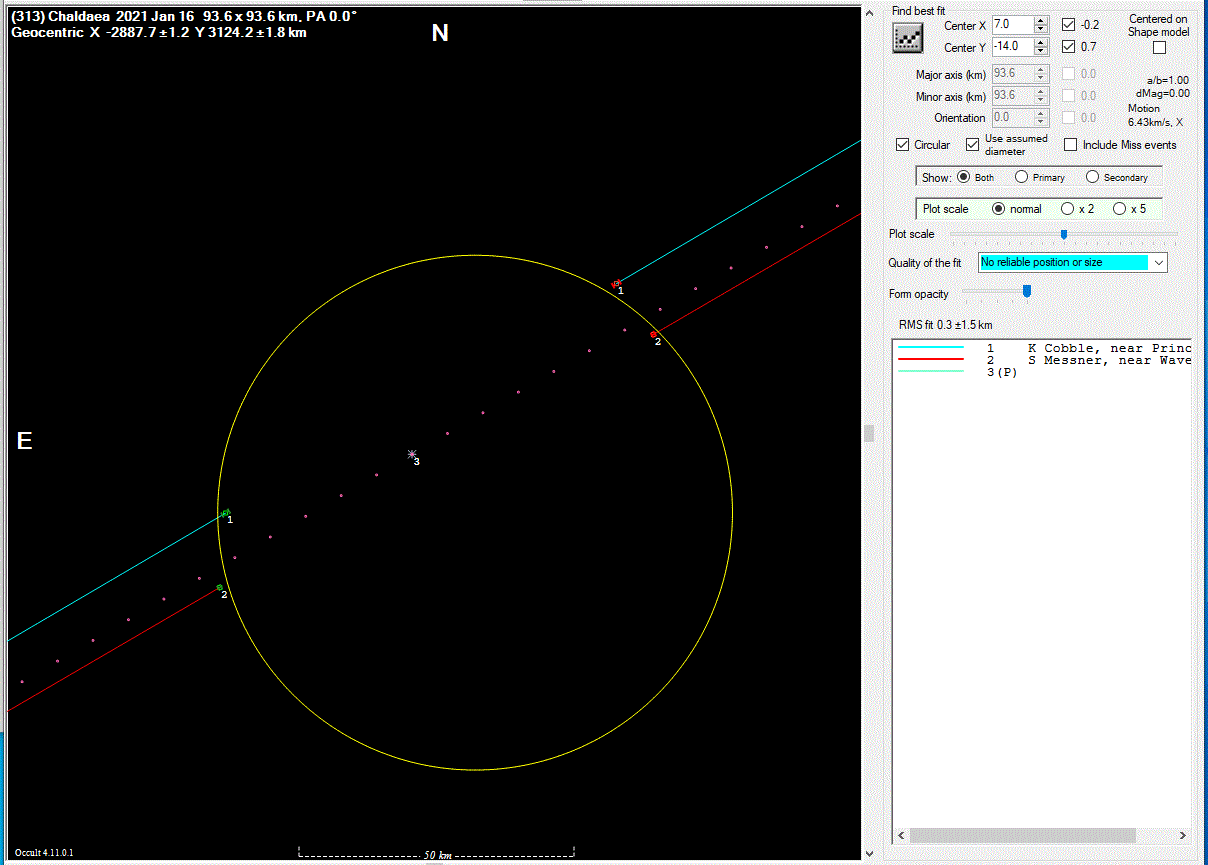
Task: Click the Plot scale slider handle
Action: pyautogui.click(x=1064, y=234)
